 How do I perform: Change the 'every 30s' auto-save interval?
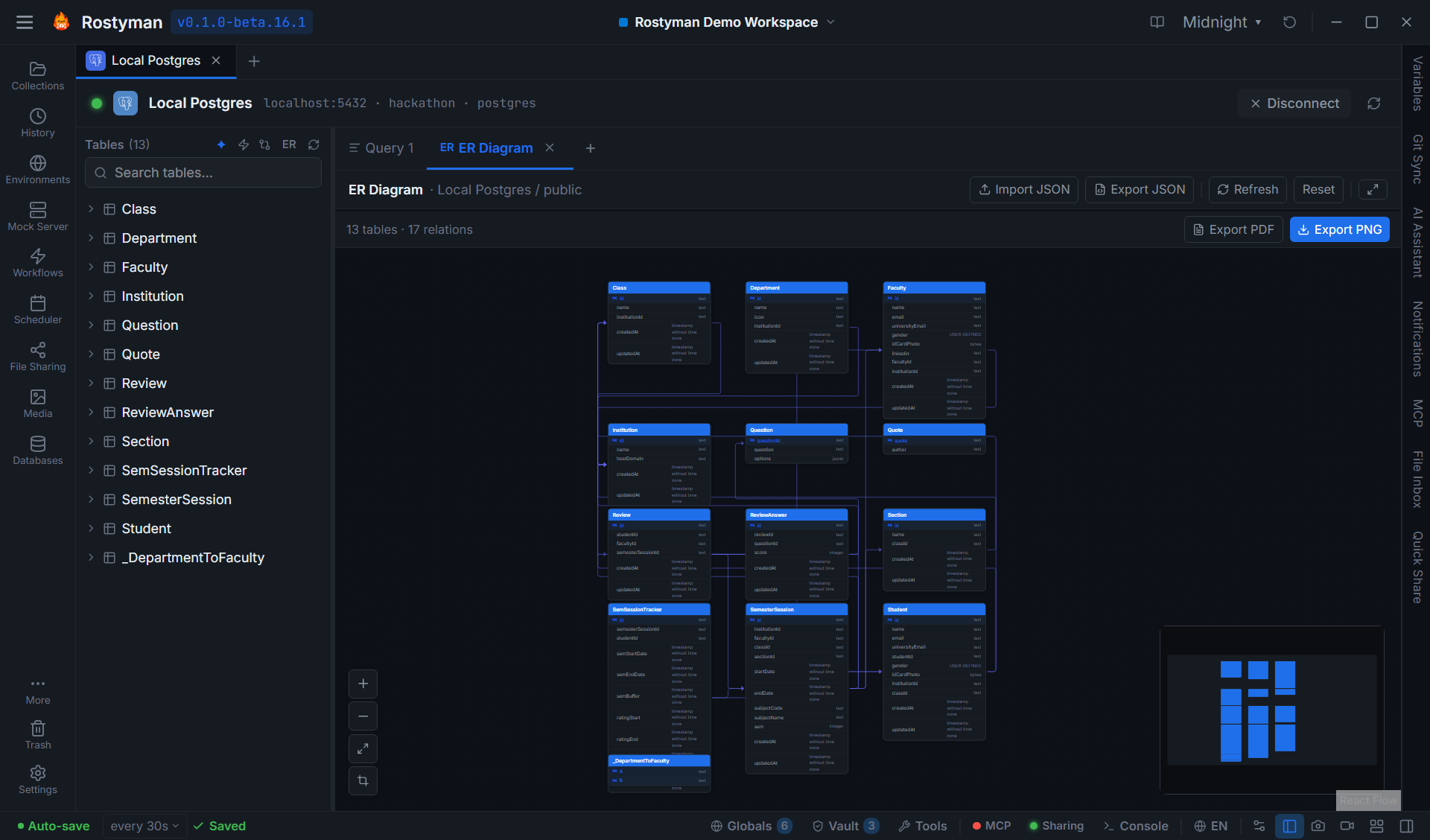coord(144,826)
